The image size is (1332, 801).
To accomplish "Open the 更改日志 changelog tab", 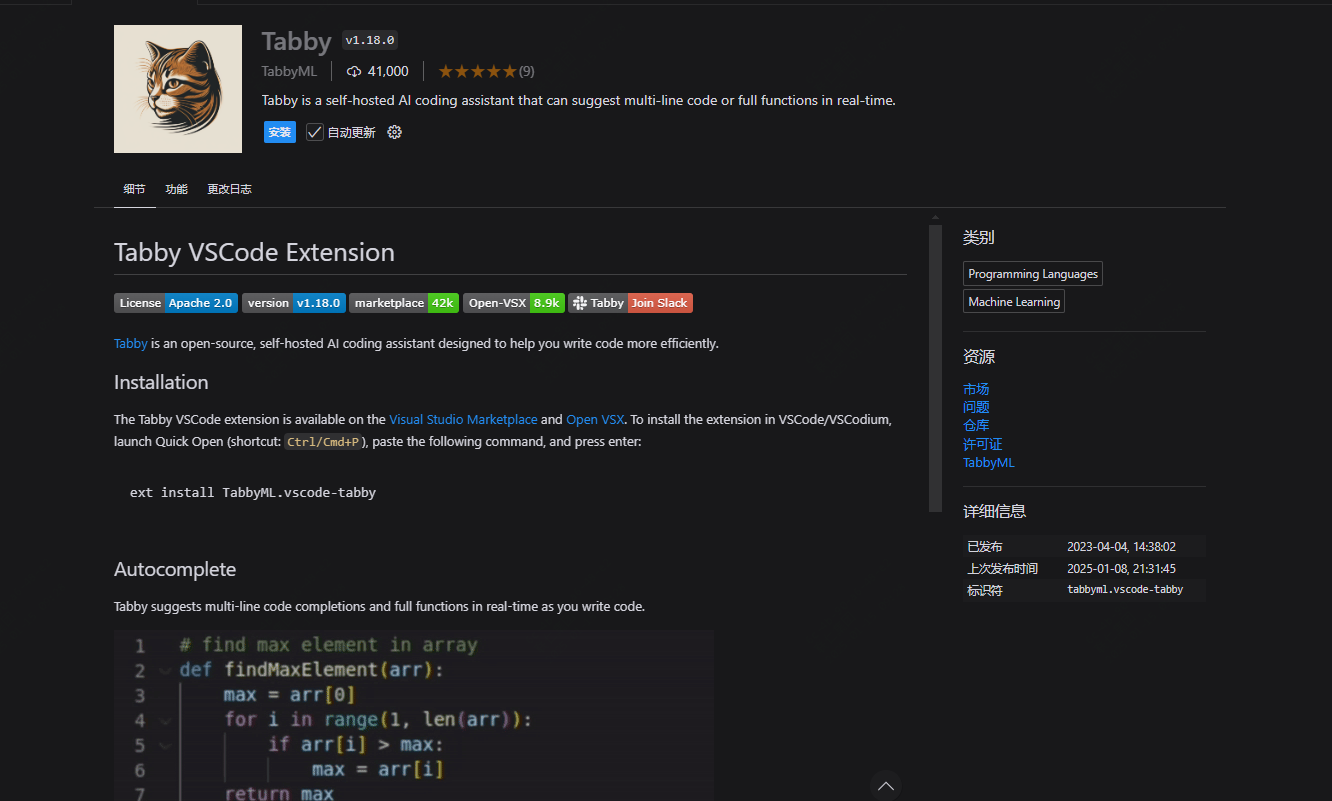I will tap(229, 189).
